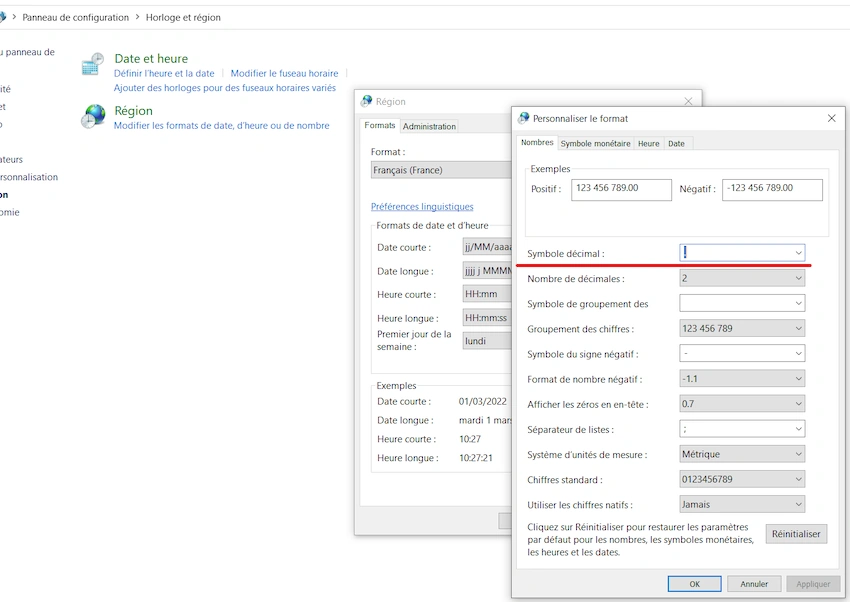Click Modifier le fuseau horaire link
The image size is (850, 602).
coord(284,73)
